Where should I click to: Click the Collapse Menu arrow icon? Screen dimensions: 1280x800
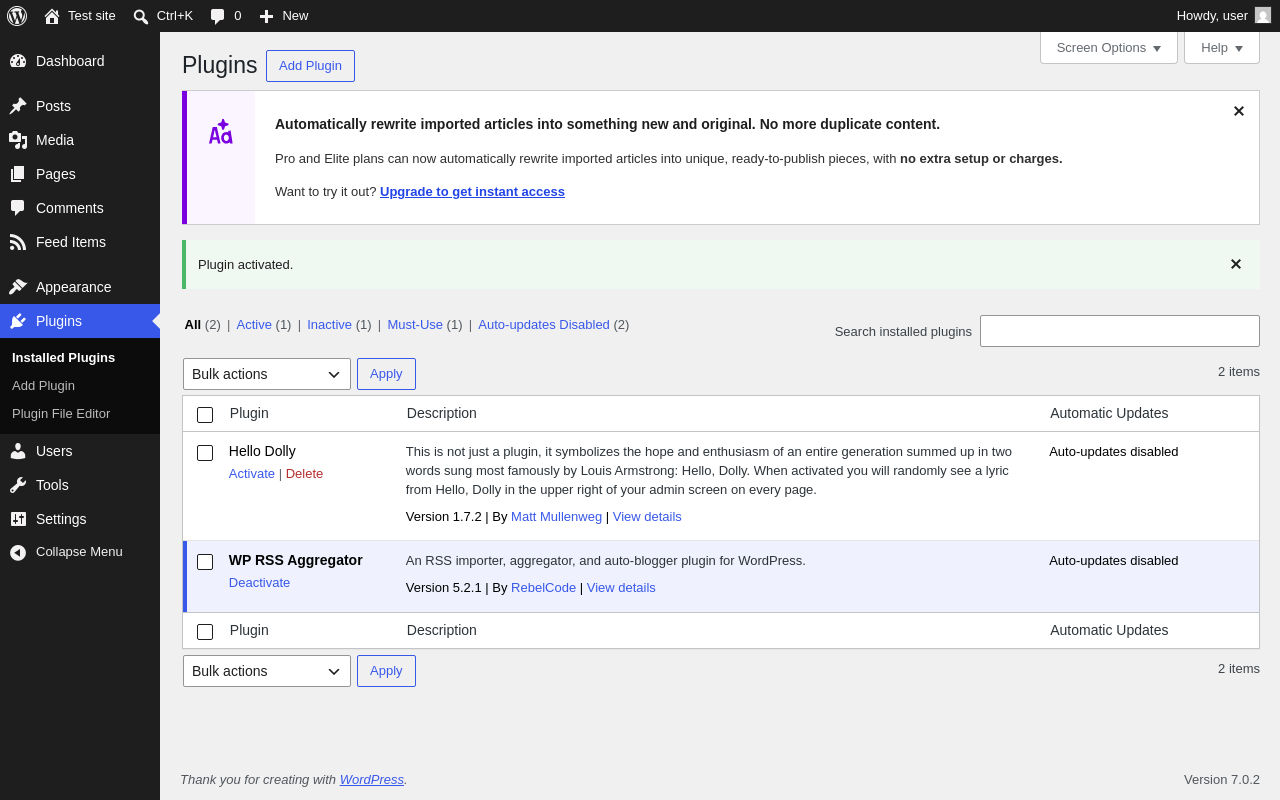point(18,552)
